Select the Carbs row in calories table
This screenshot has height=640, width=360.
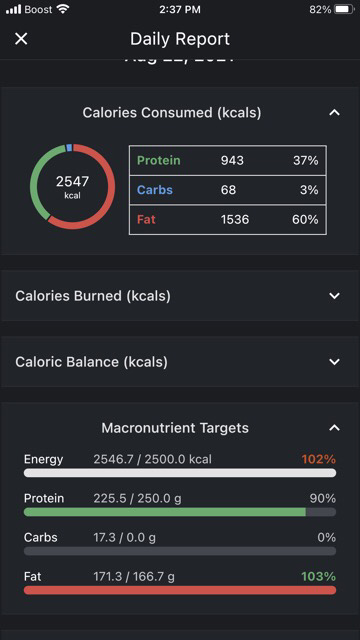[x=228, y=190]
